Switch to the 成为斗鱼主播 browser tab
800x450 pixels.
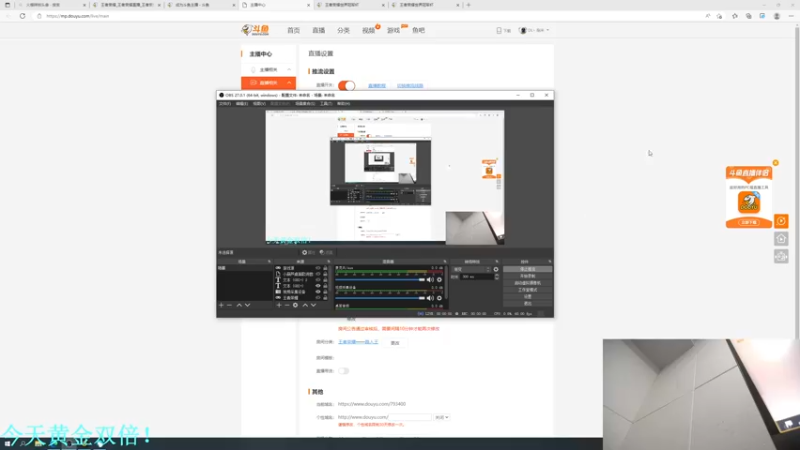point(201,5)
